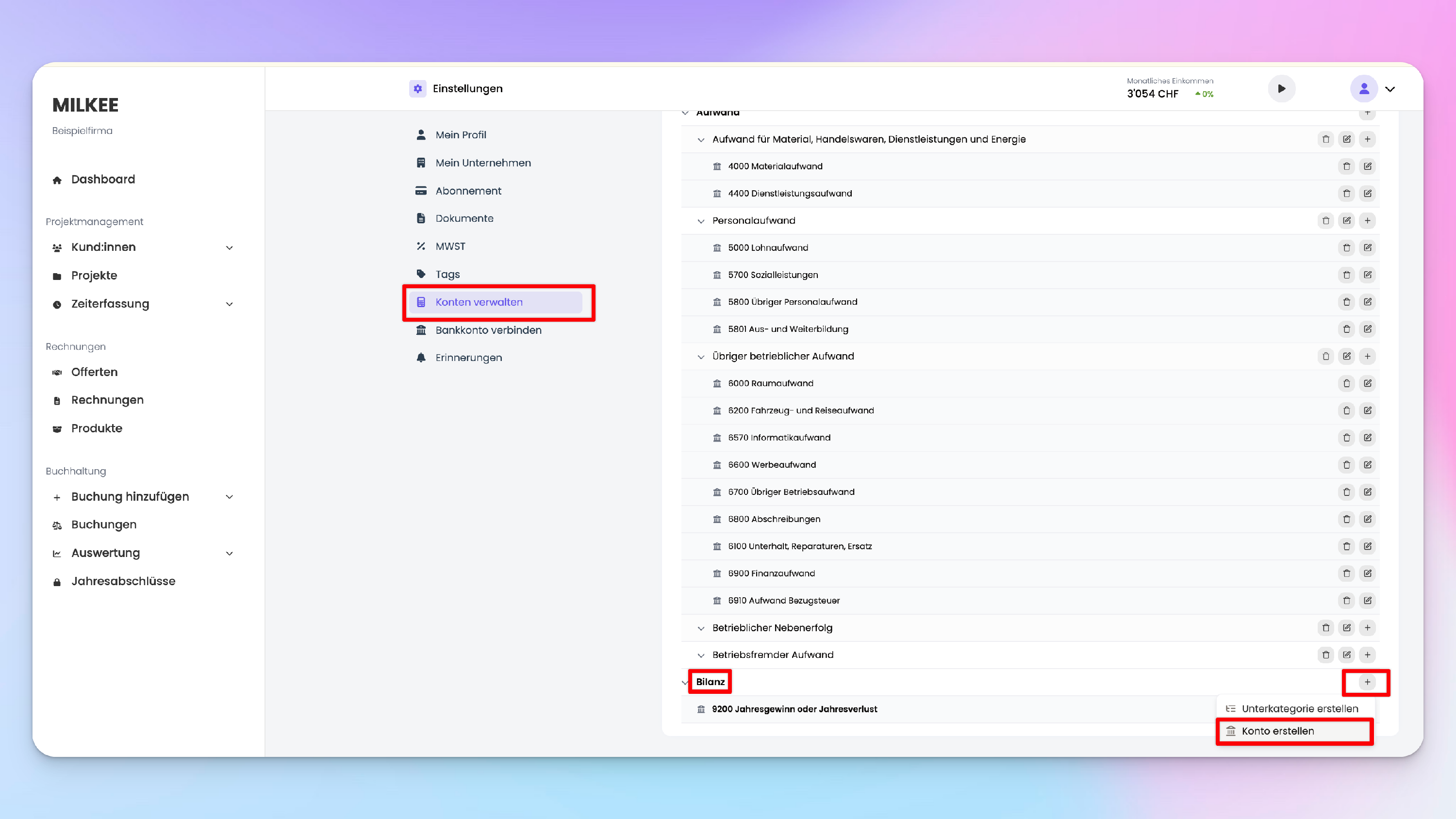Image resolution: width=1456 pixels, height=819 pixels.
Task: Expand Kund:innen sidebar submenu
Action: tap(230, 247)
